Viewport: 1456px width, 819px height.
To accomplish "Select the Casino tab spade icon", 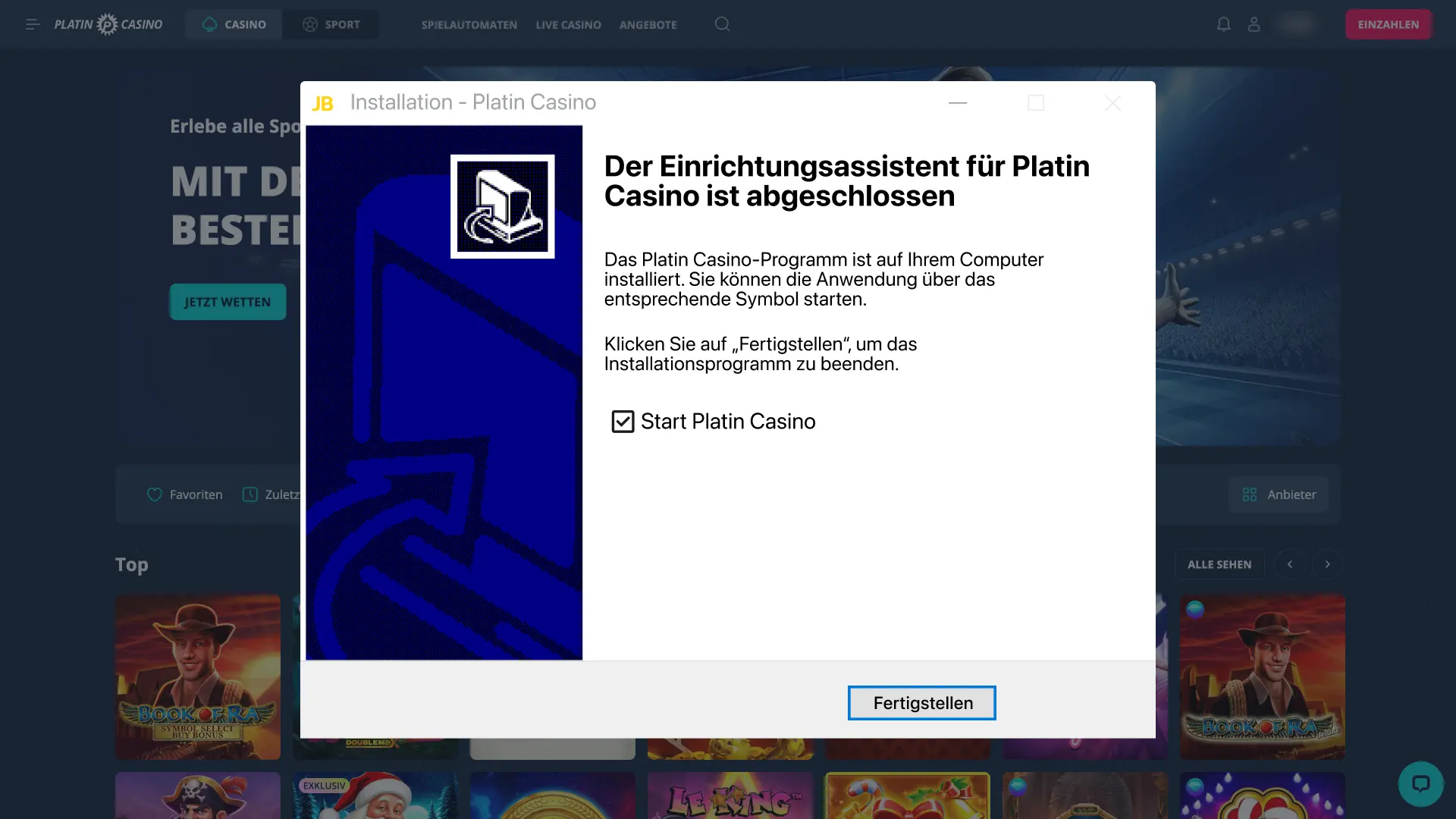I will pos(210,24).
